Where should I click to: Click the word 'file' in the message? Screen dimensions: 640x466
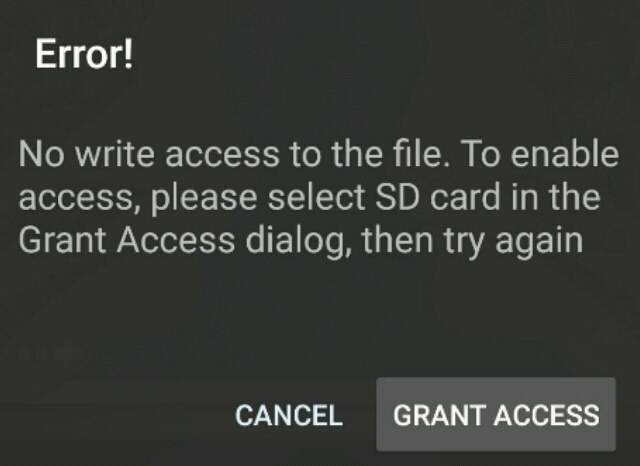pyautogui.click(x=417, y=153)
